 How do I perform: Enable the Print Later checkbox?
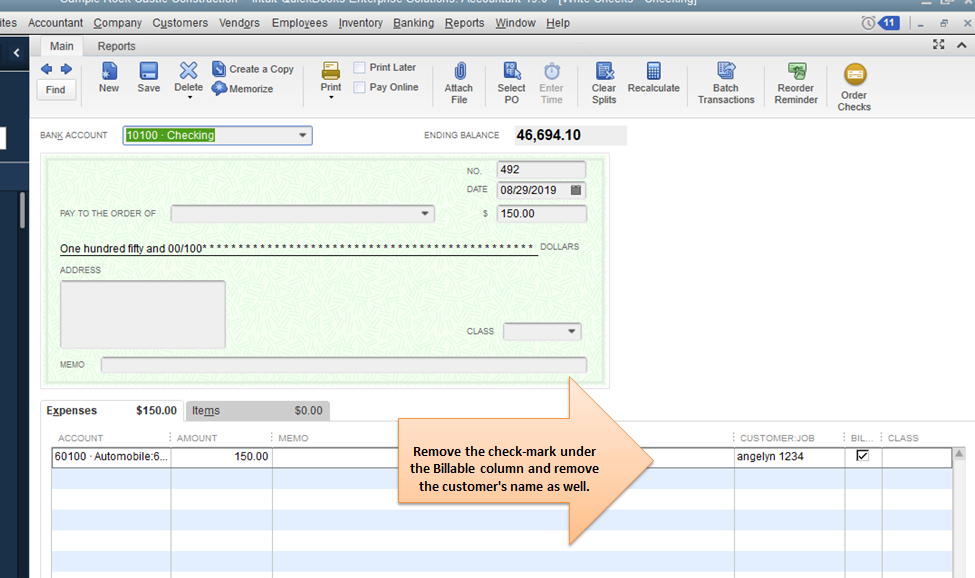coord(359,67)
